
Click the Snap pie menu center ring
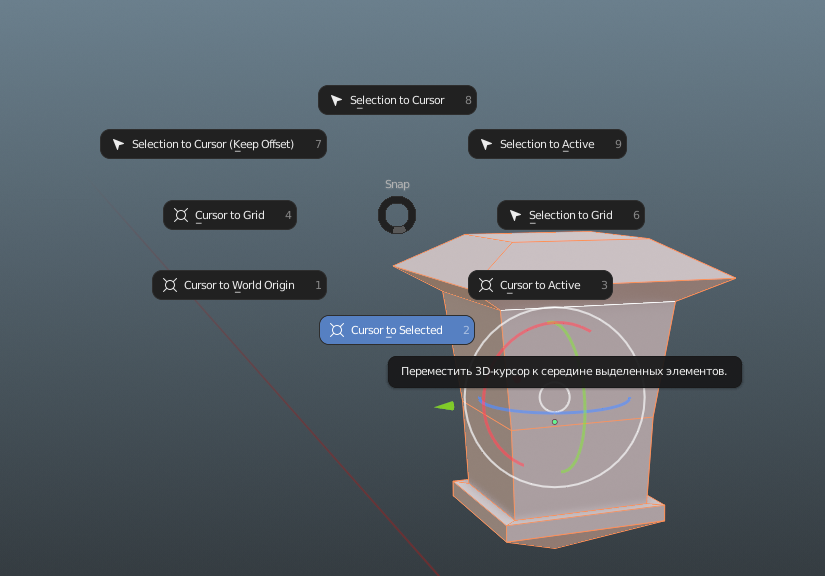click(397, 215)
